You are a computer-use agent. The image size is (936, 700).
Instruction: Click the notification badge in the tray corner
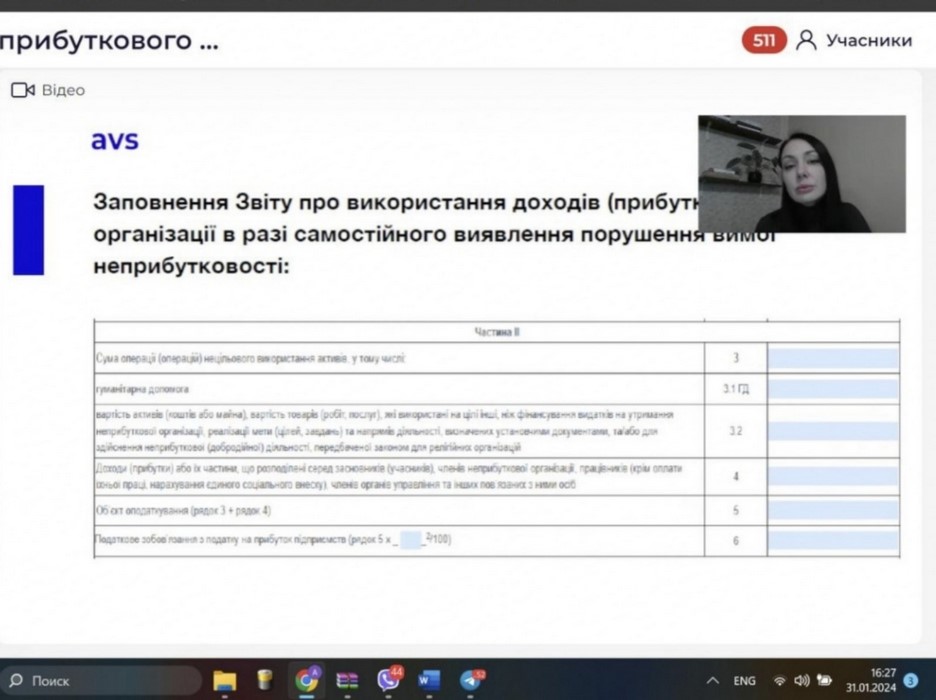(x=910, y=681)
